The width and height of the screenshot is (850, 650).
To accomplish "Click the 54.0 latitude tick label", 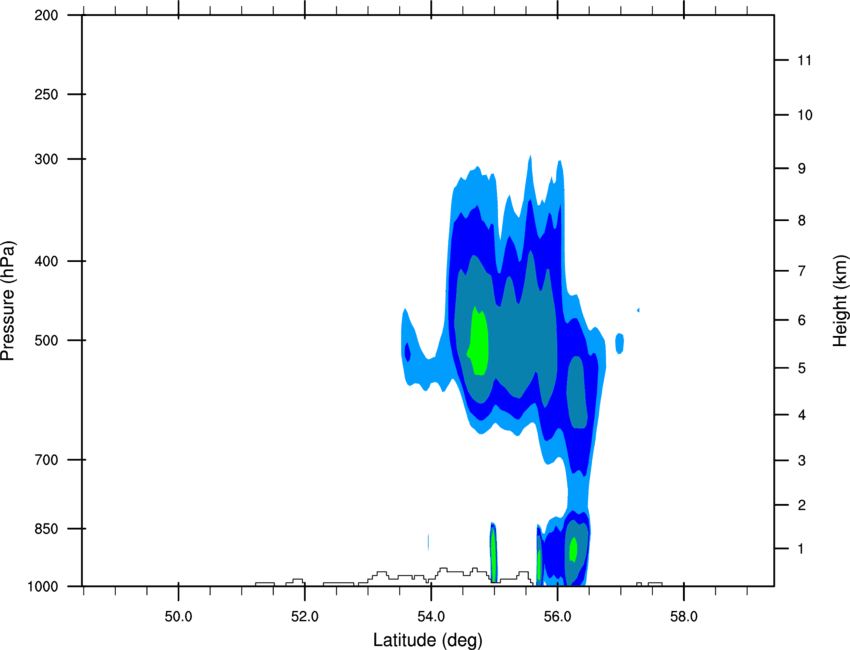I will pyautogui.click(x=431, y=616).
